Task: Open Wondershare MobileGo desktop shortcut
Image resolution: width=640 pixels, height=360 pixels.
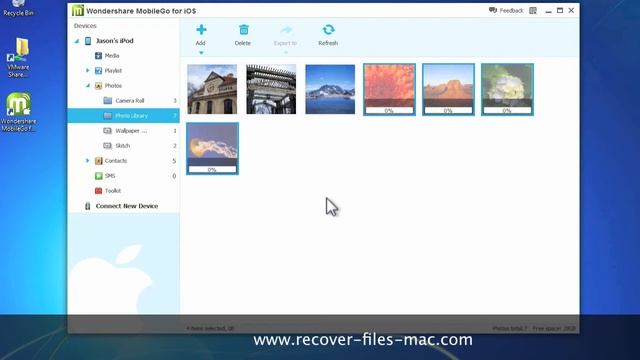Action: point(18,112)
